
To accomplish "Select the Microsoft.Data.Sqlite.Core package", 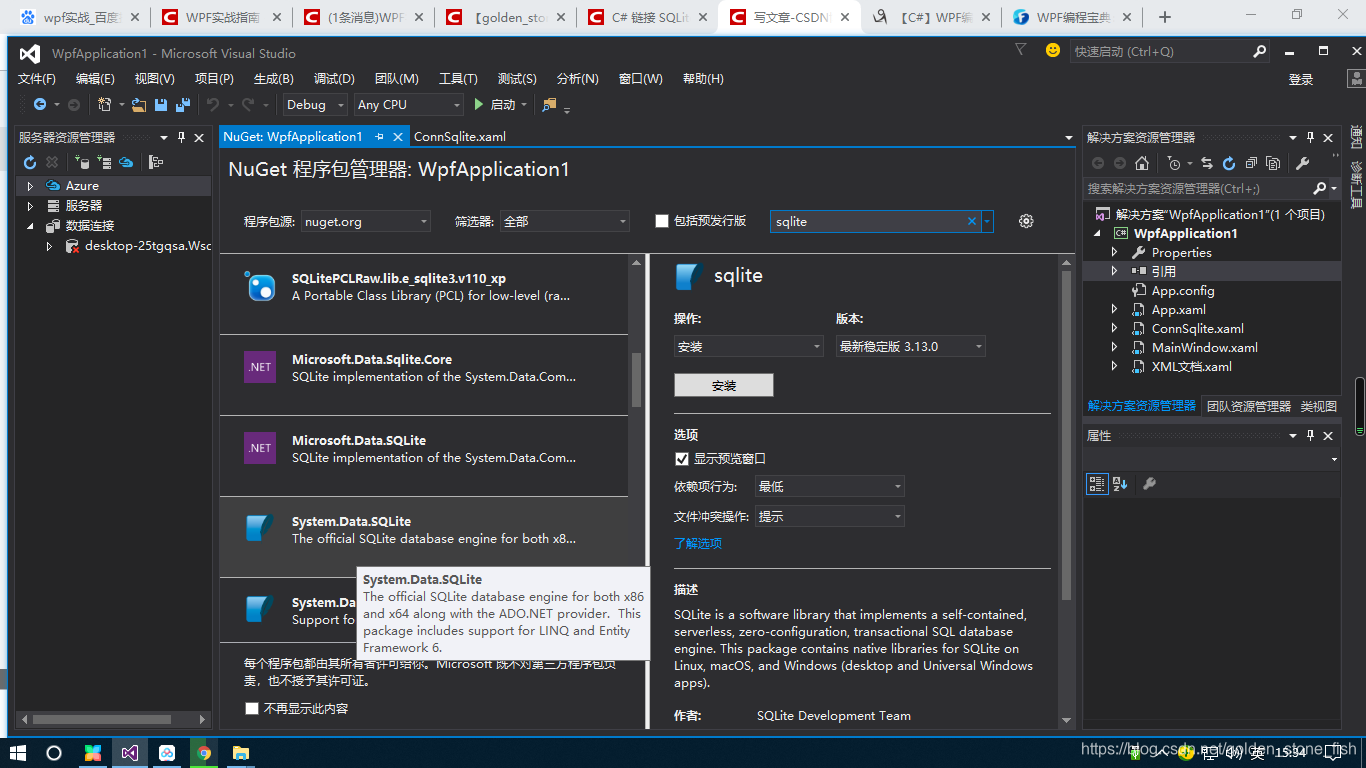I will [424, 375].
